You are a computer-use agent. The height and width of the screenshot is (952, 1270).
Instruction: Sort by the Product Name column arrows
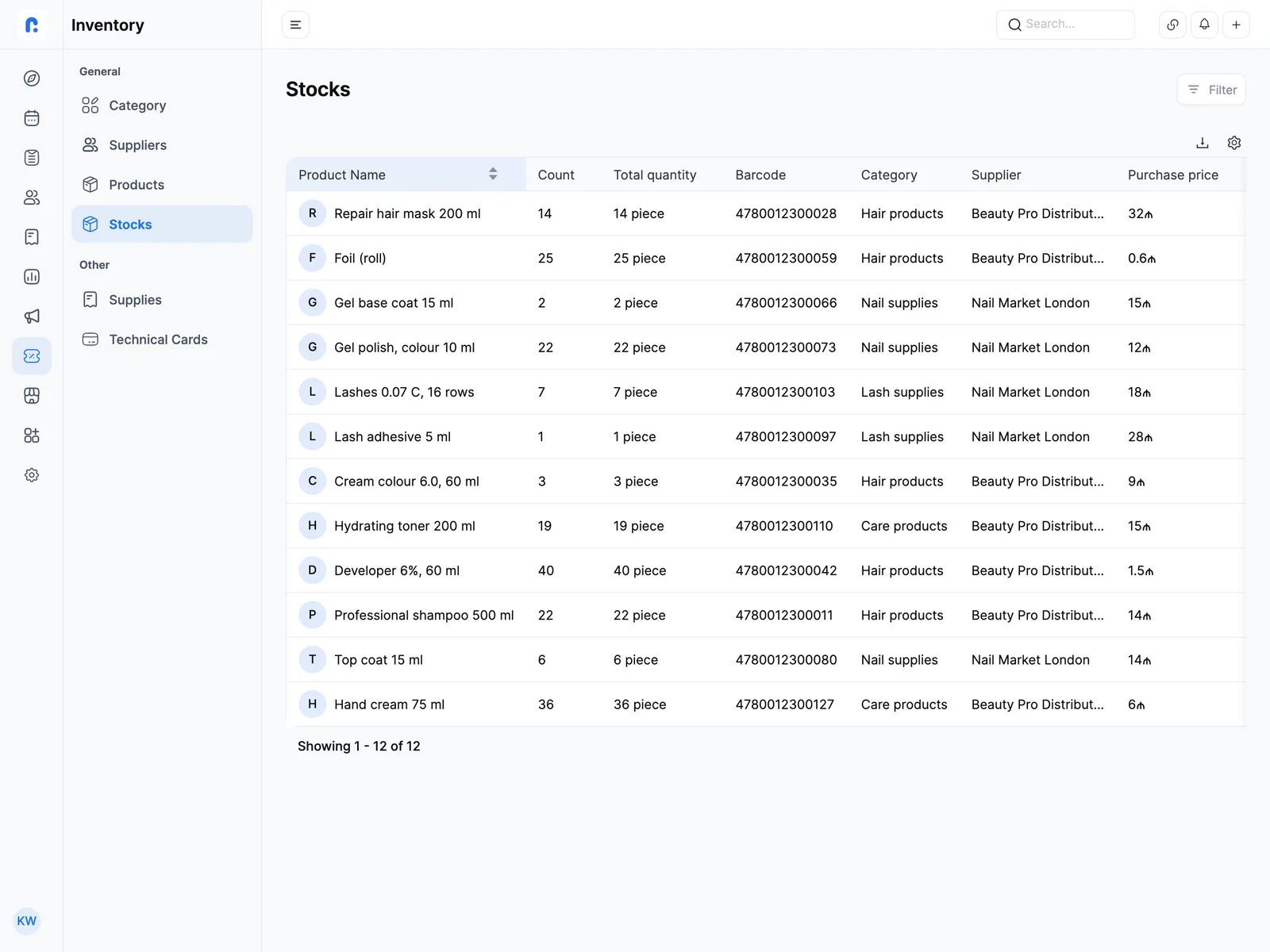click(493, 175)
